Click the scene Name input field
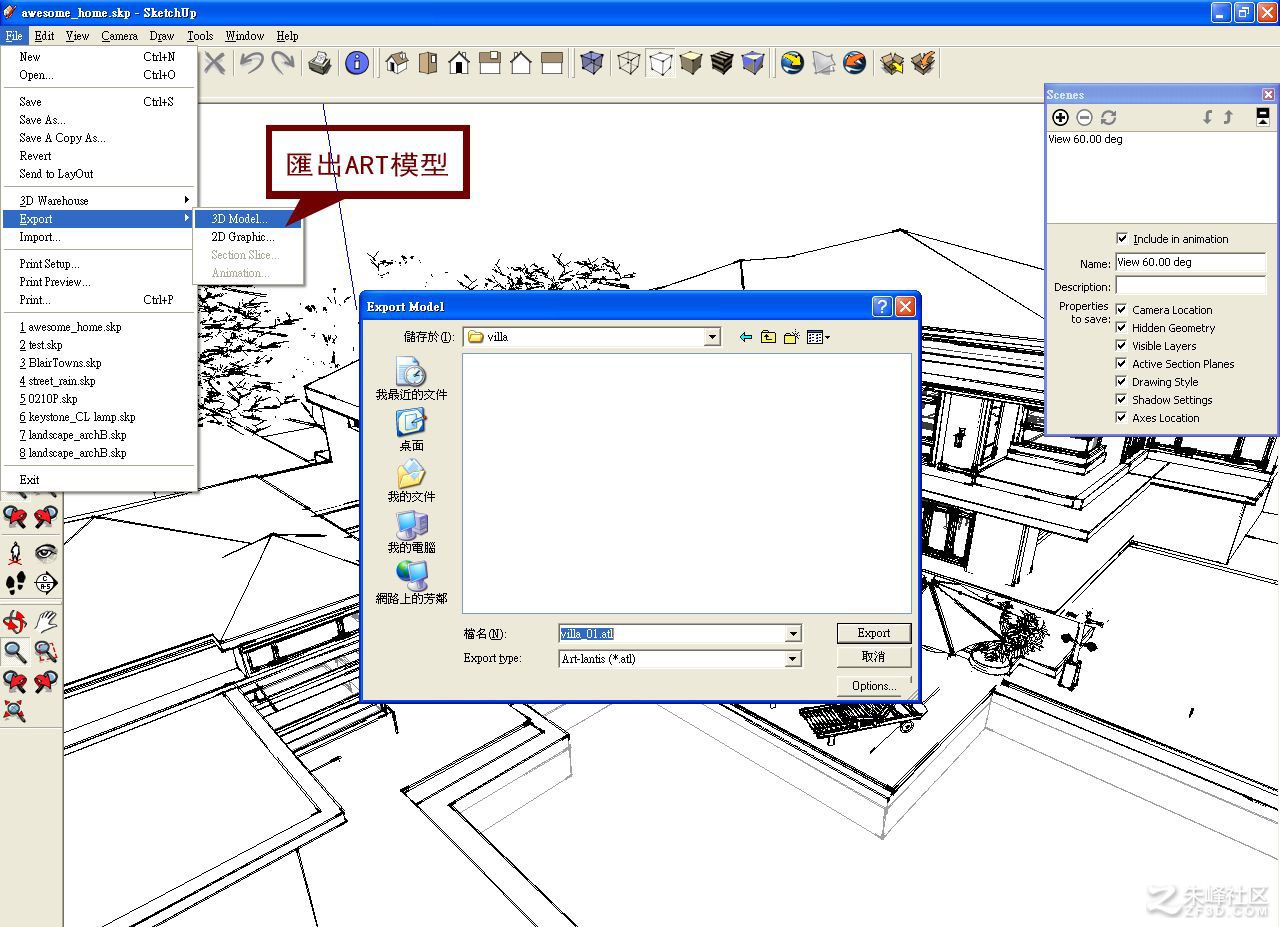Image resolution: width=1280 pixels, height=927 pixels. 1191,263
